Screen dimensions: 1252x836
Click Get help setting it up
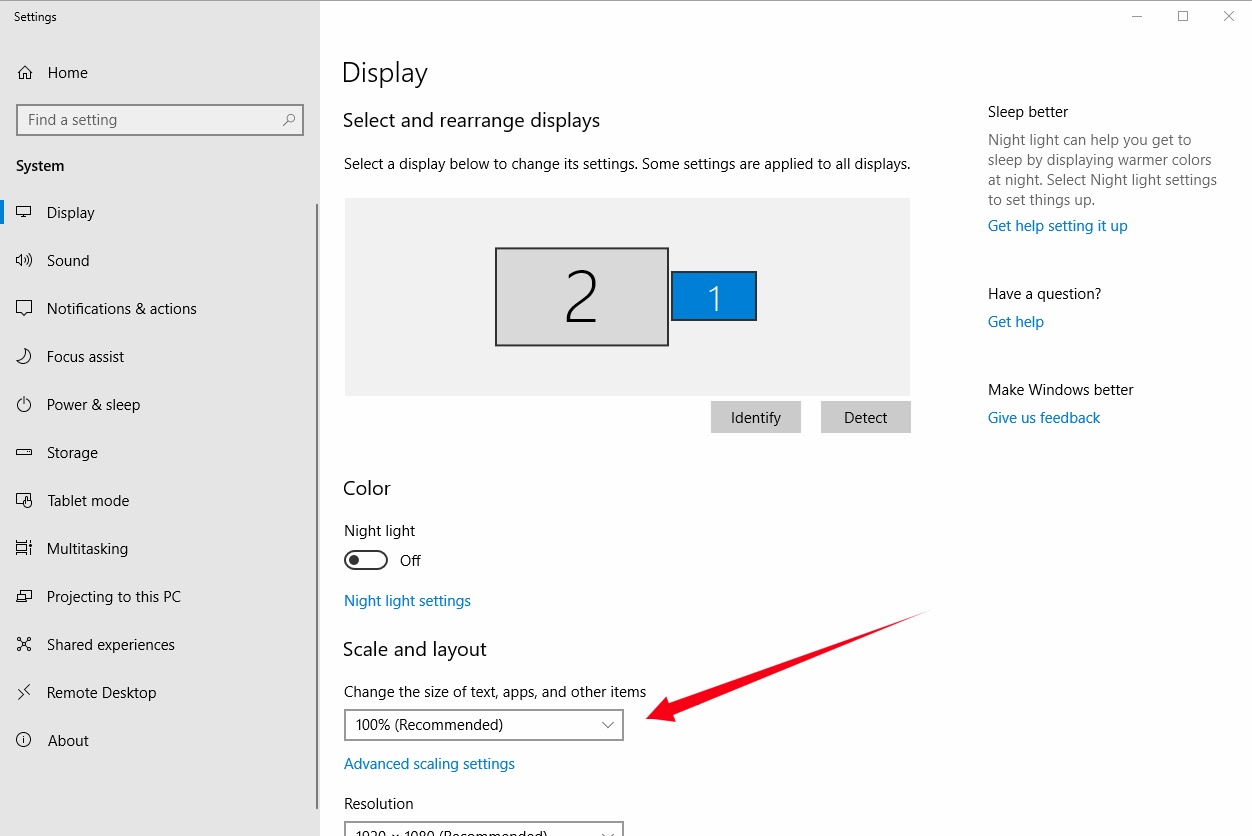pyautogui.click(x=1057, y=226)
